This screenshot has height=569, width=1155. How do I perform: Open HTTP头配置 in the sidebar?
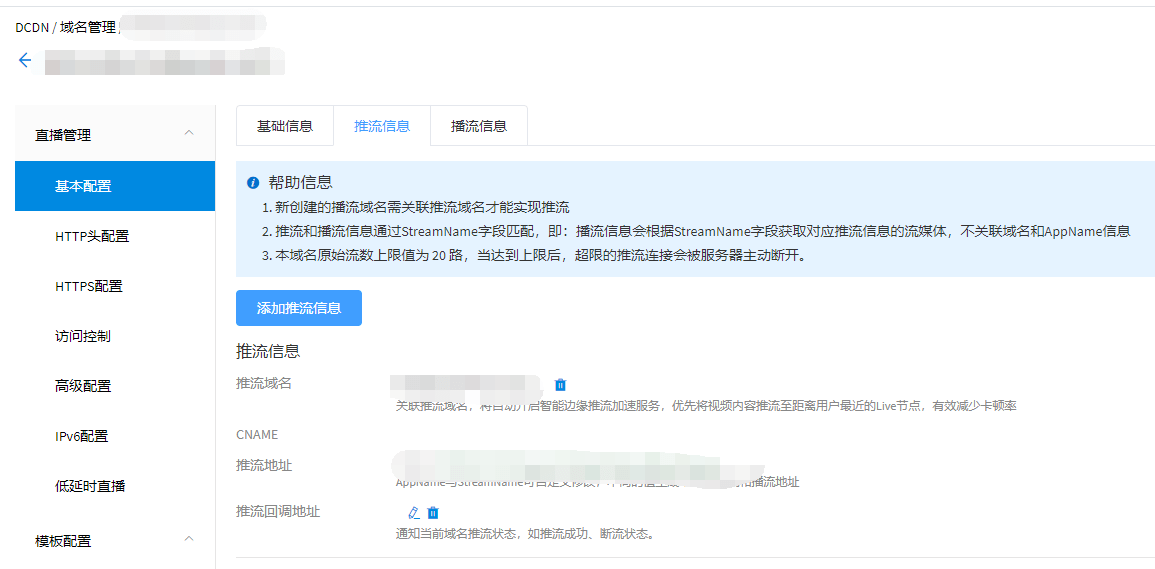92,236
